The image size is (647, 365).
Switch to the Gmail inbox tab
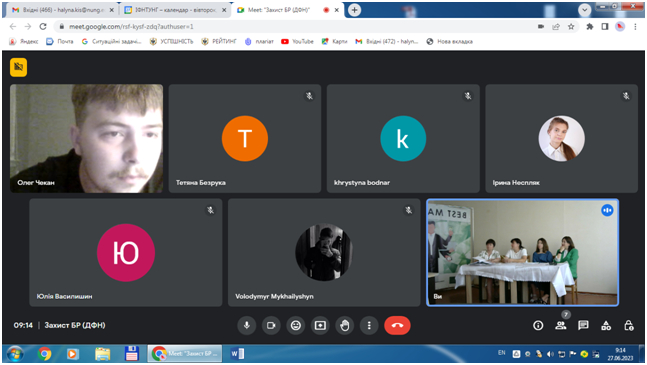point(61,10)
